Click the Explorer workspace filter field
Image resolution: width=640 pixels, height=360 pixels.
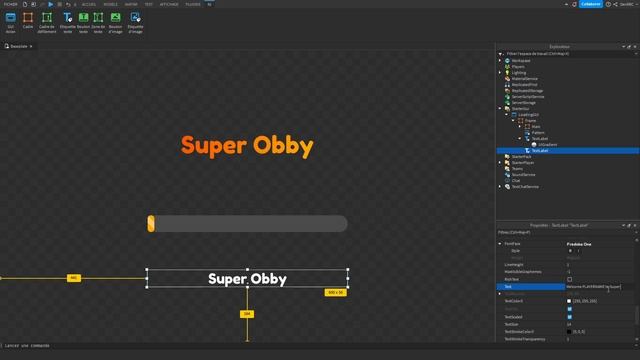pos(567,54)
